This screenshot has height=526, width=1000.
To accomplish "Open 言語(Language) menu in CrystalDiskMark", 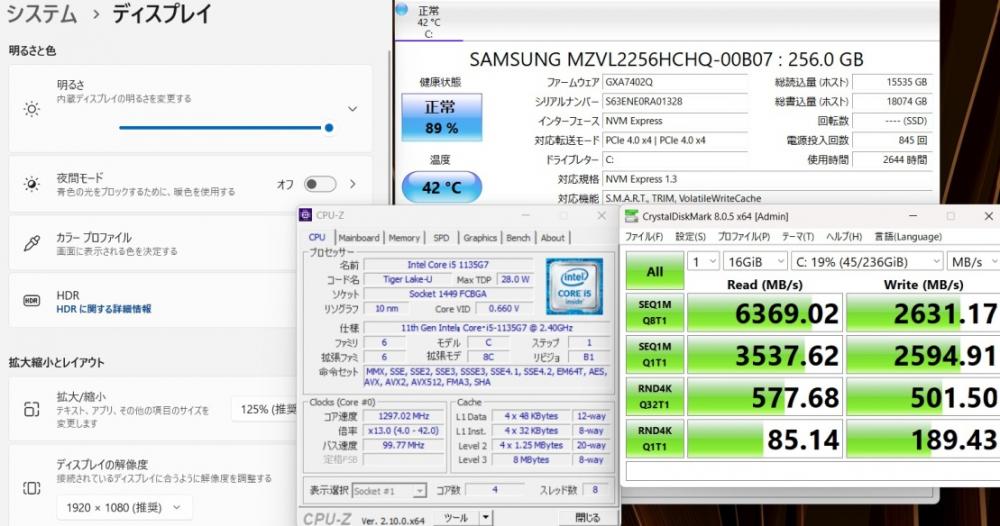I will pos(908,237).
